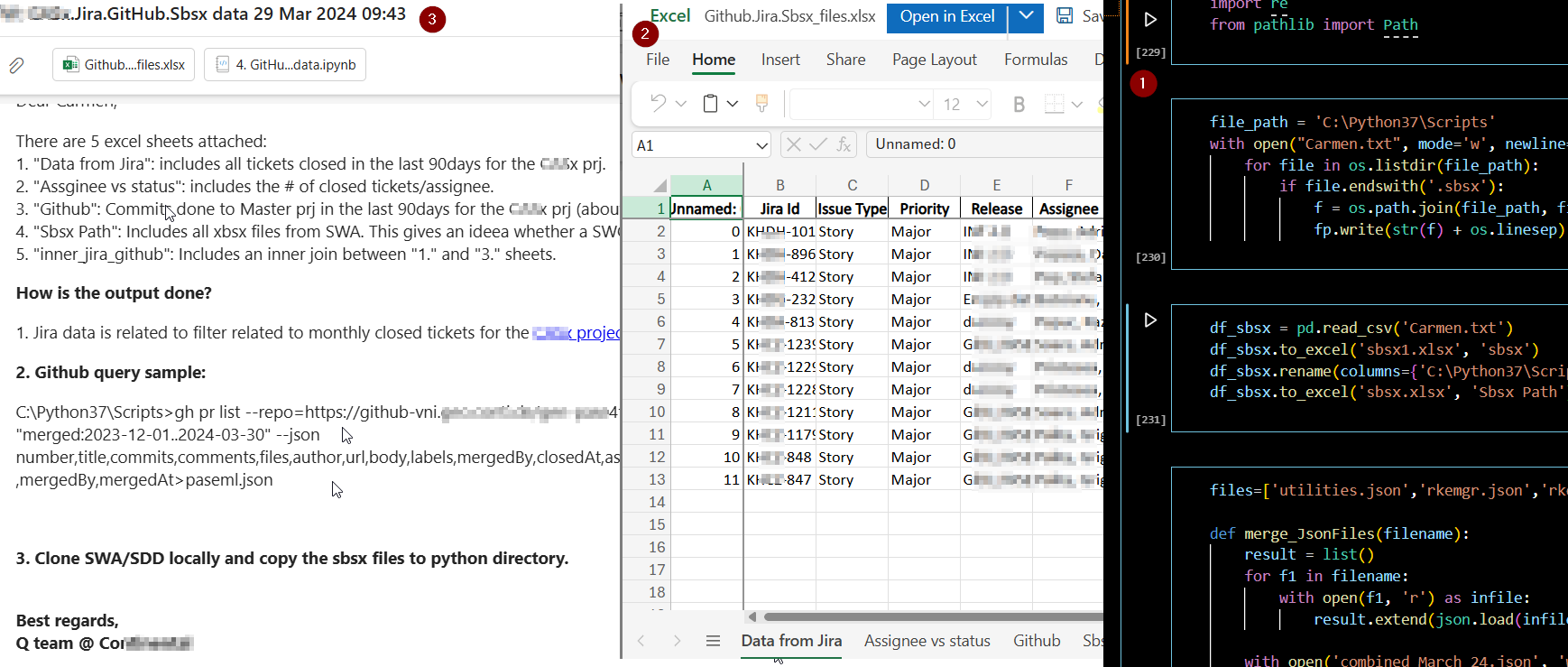Click the Open in Excel button
This screenshot has width=1568, height=667.
(x=946, y=17)
